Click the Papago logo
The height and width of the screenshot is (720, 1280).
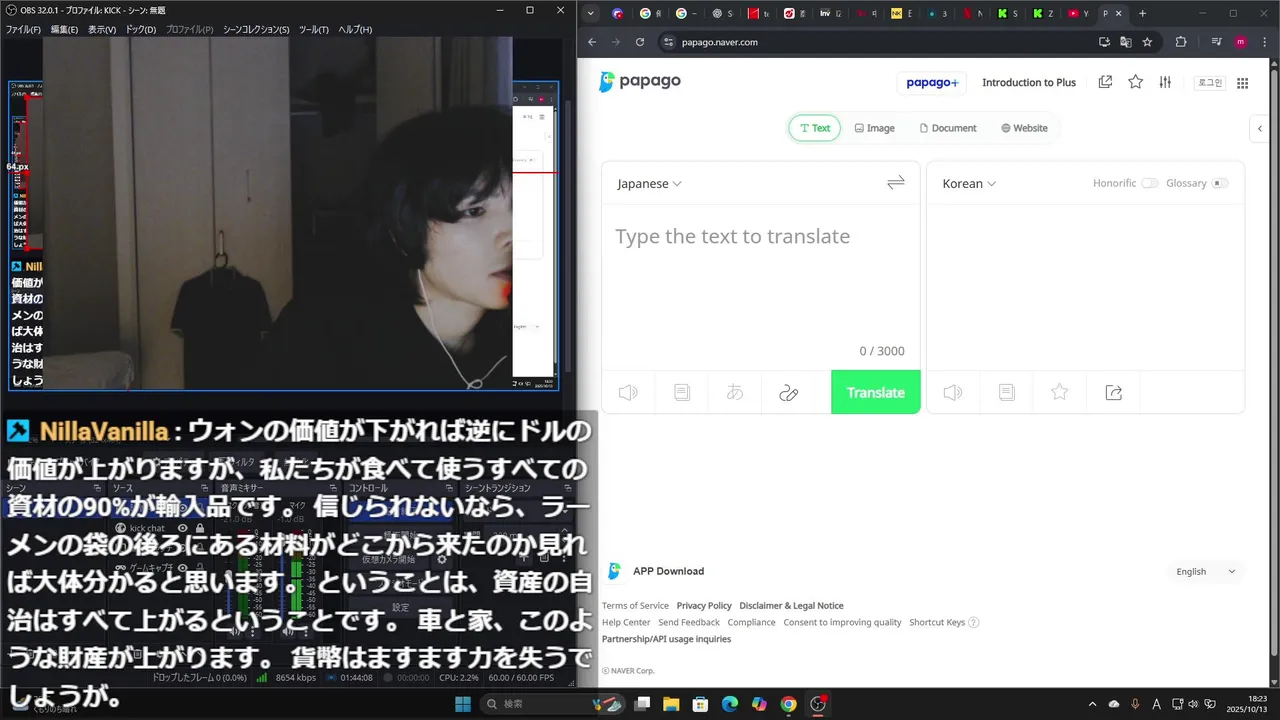pos(640,82)
